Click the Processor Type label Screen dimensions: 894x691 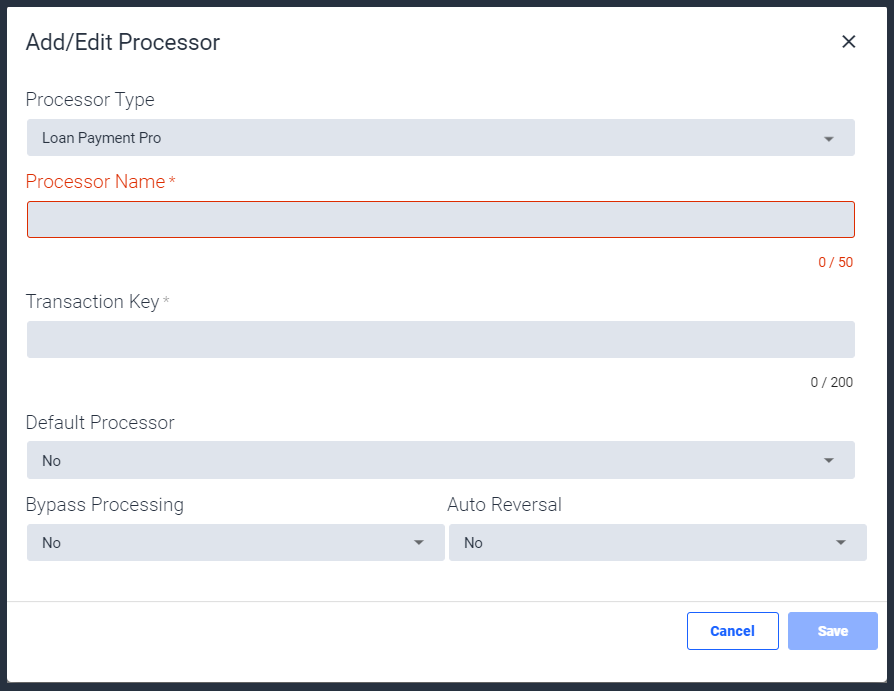point(90,100)
